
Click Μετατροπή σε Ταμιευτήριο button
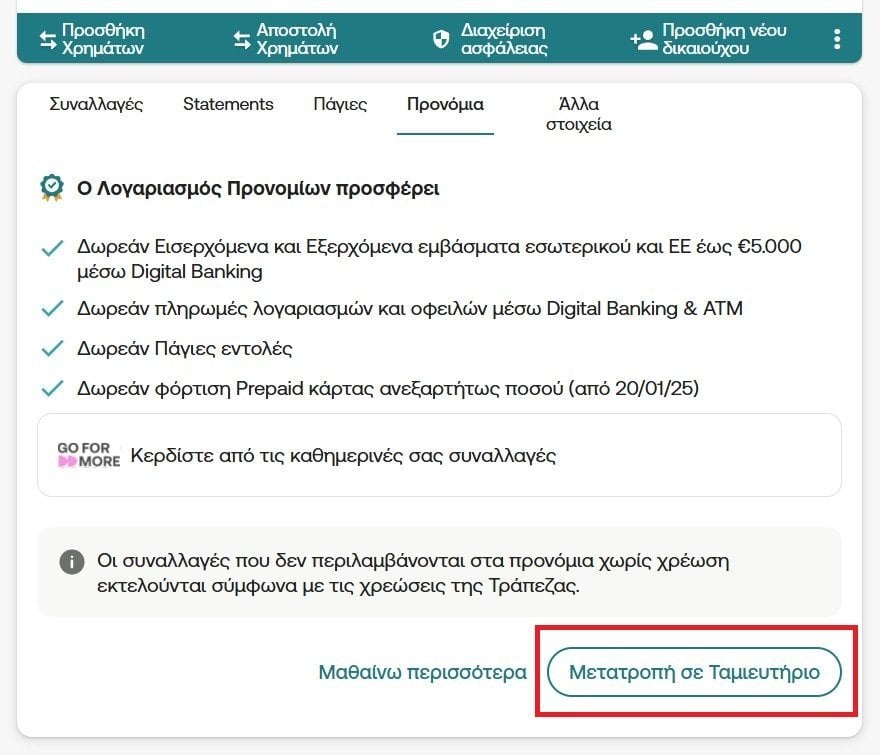click(x=694, y=672)
